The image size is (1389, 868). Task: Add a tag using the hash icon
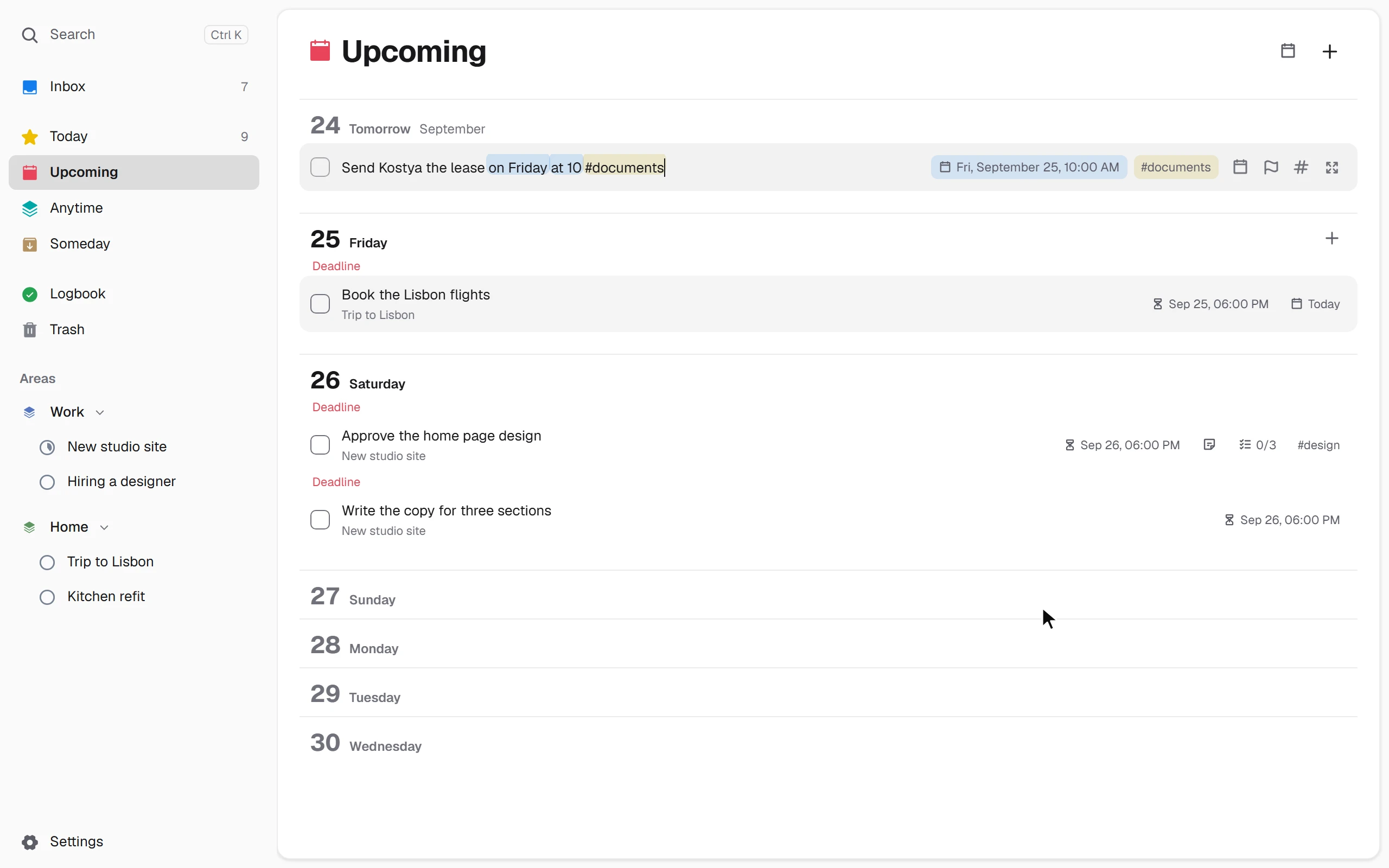[x=1301, y=167]
